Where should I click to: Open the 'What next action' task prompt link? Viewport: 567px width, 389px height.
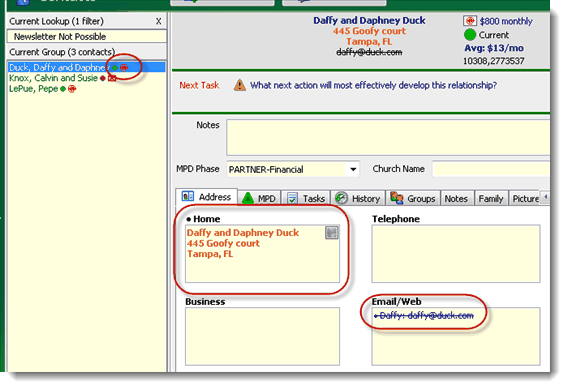coord(374,85)
